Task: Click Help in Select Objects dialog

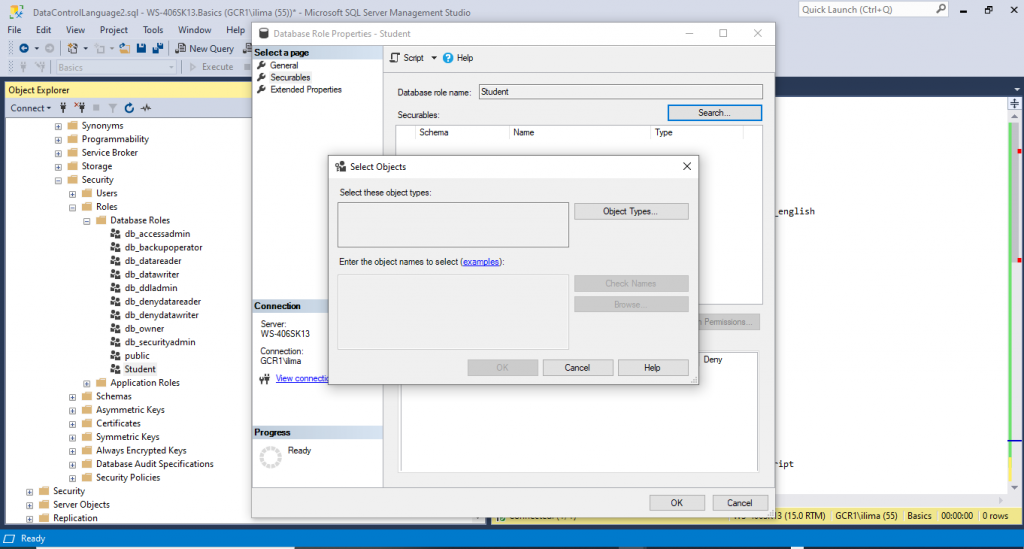Action: click(652, 368)
